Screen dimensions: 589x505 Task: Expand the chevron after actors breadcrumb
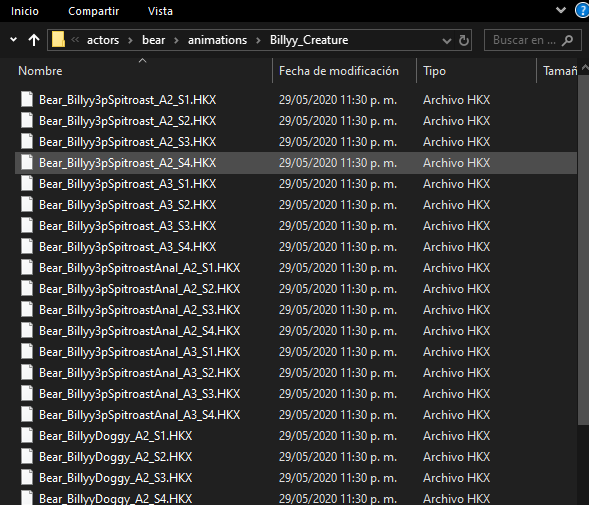[x=130, y=40]
